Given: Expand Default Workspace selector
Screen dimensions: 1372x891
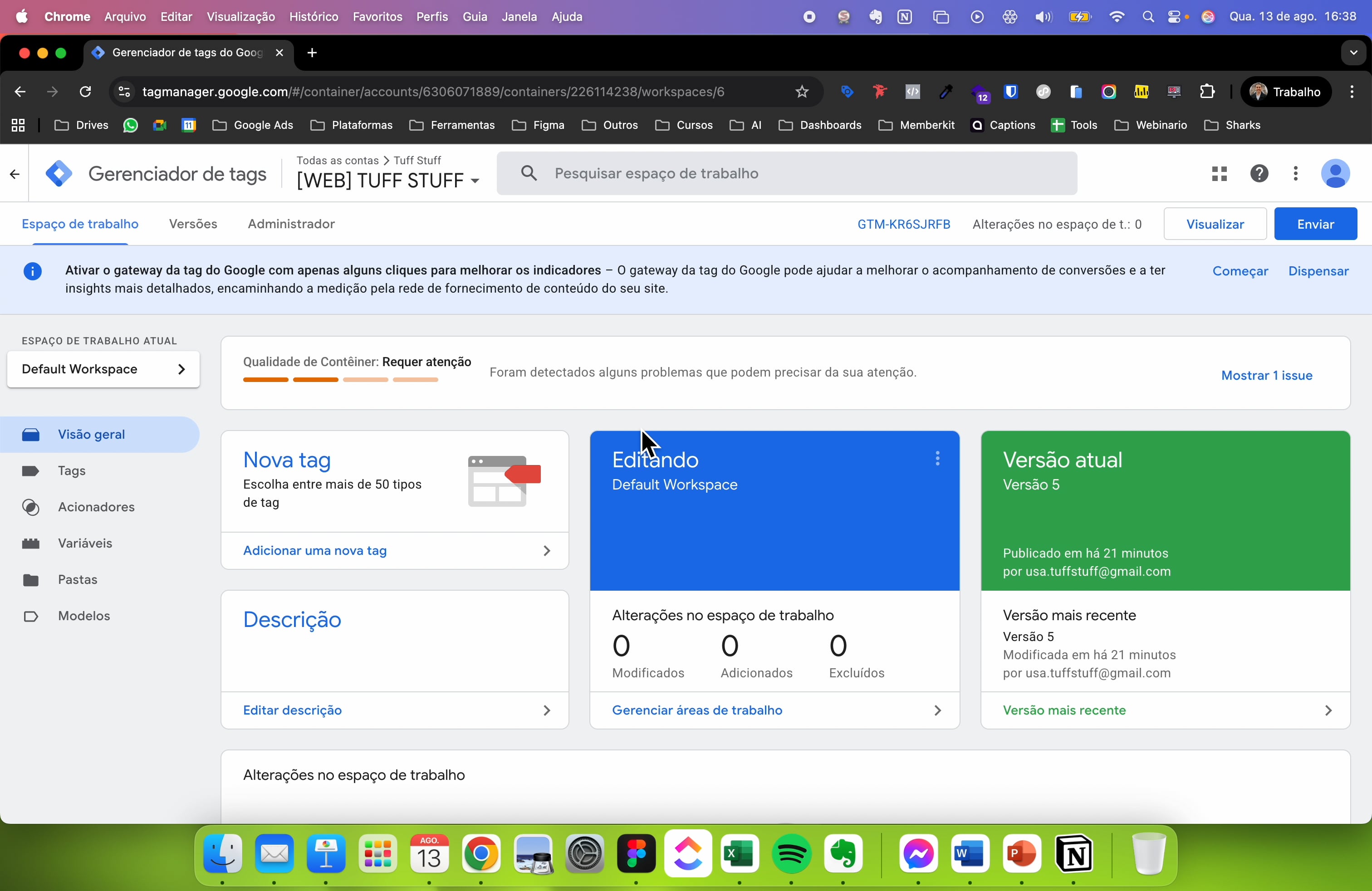Looking at the screenshot, I should point(104,369).
